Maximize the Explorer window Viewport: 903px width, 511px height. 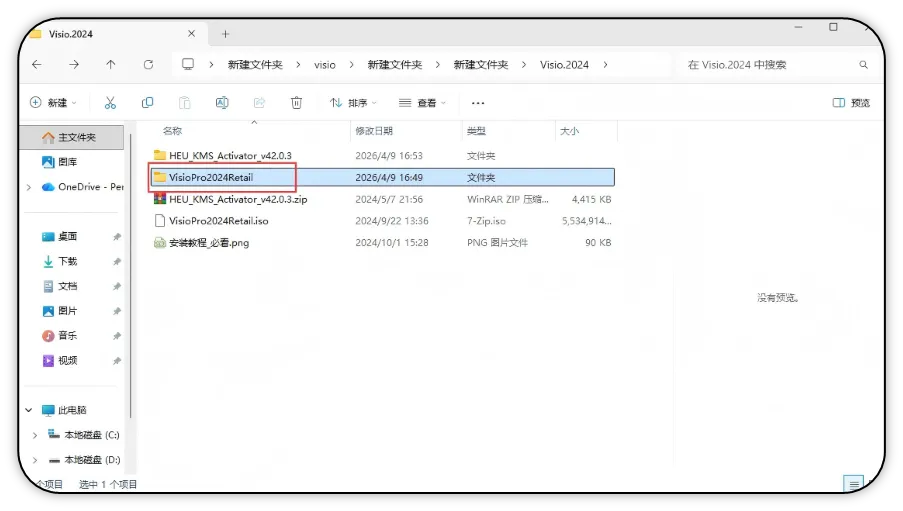point(833,27)
